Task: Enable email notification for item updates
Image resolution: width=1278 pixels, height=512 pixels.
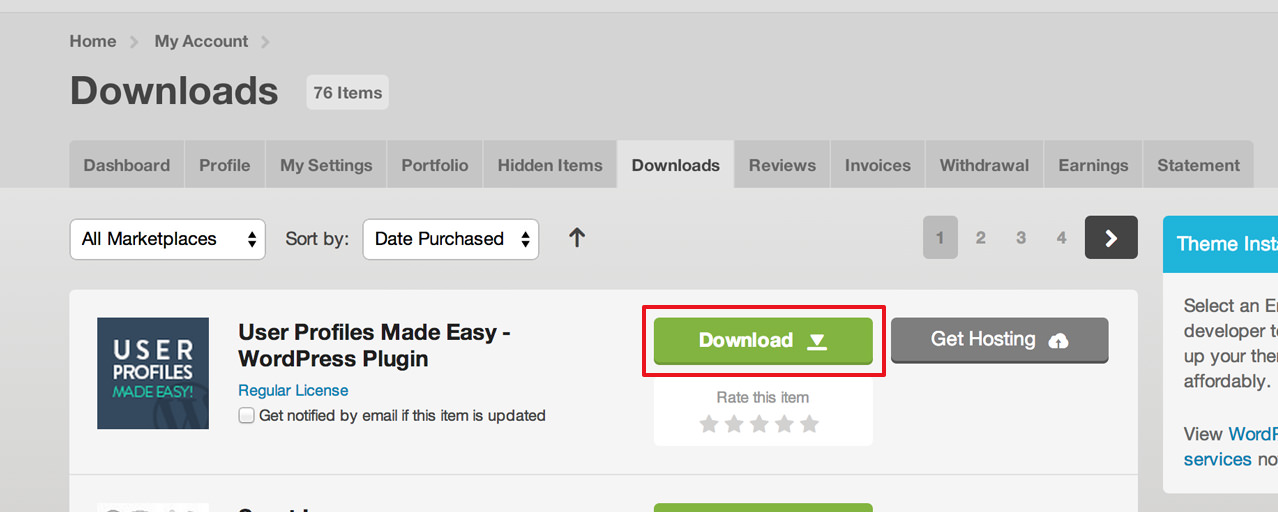Action: tap(246, 416)
